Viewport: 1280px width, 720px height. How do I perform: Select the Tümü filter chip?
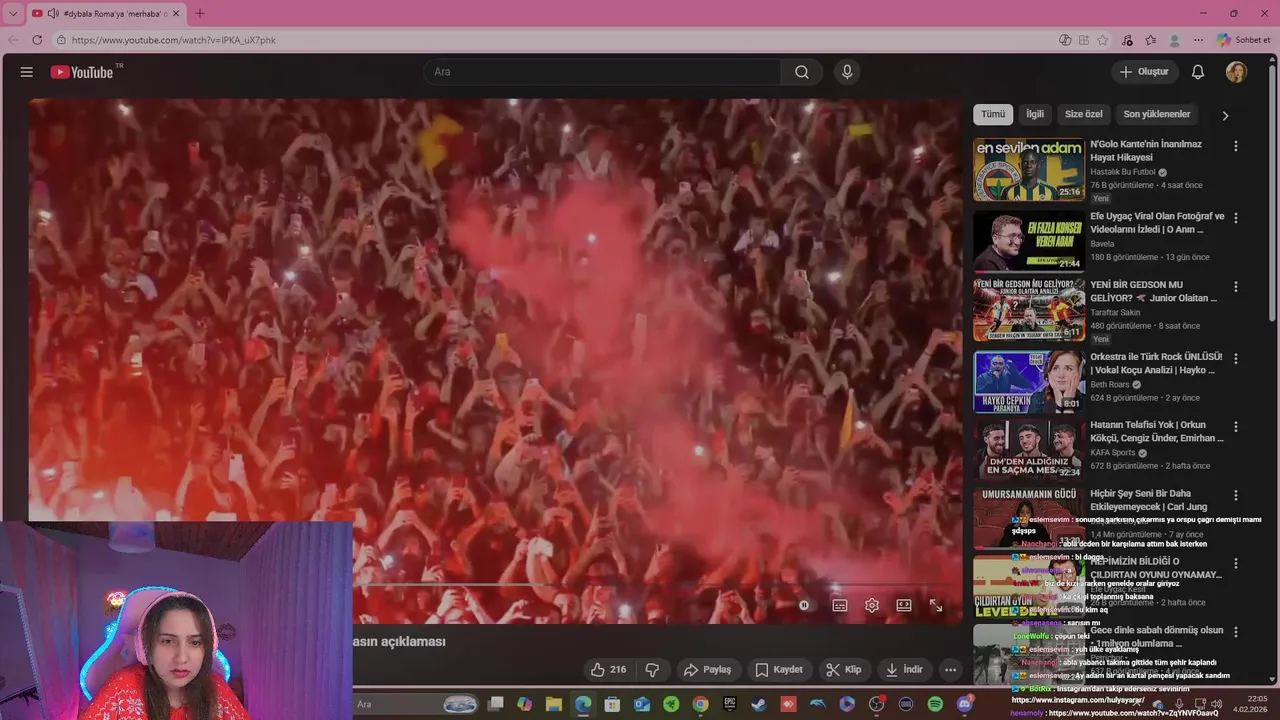click(x=993, y=114)
